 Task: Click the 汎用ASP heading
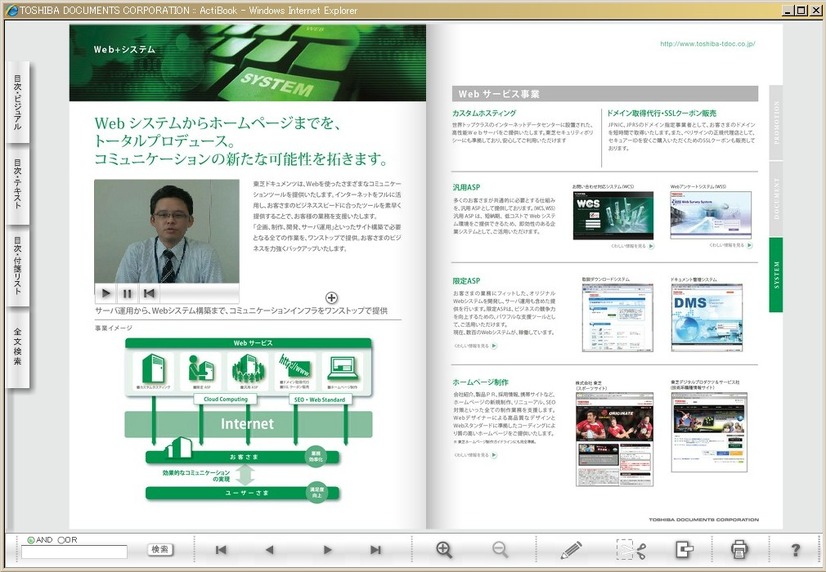click(466, 188)
